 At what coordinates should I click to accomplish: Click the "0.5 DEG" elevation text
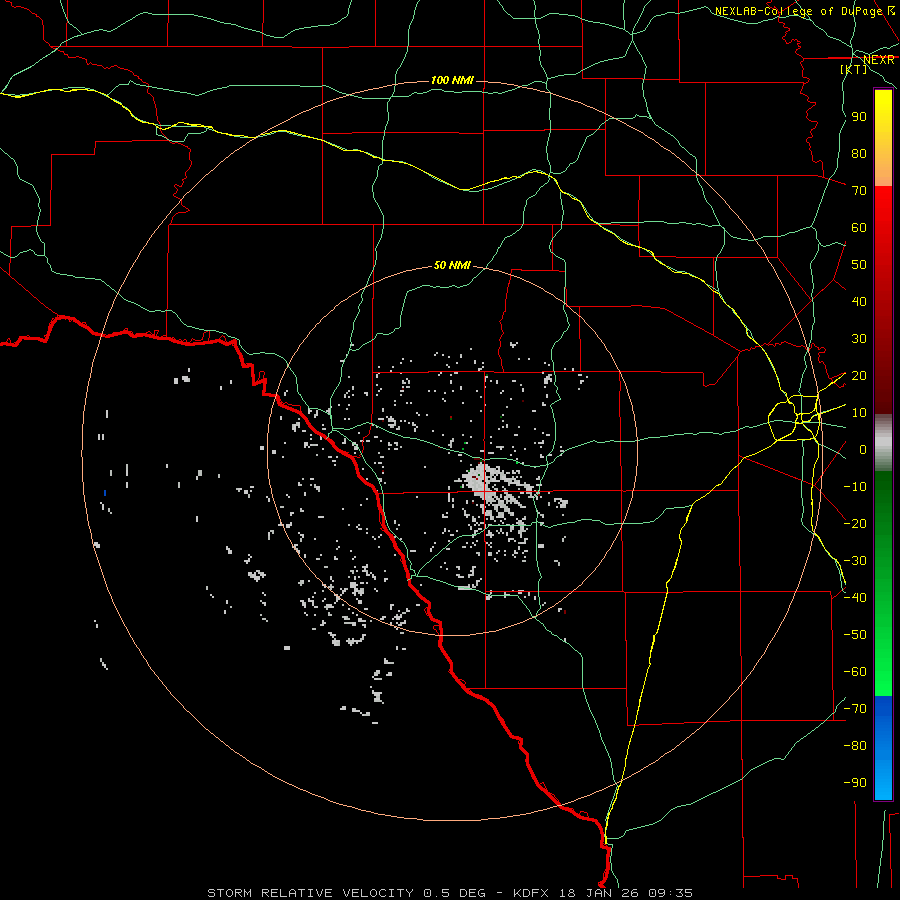pos(455,893)
